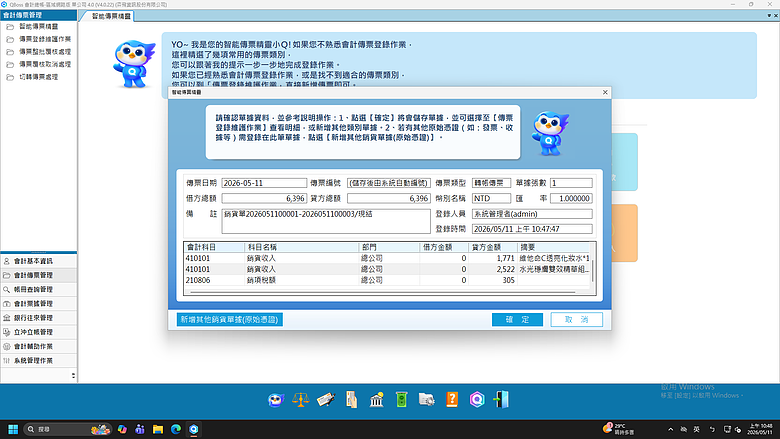Click the 單據張數 field
Screen dimensions: 780x439
[571, 183]
